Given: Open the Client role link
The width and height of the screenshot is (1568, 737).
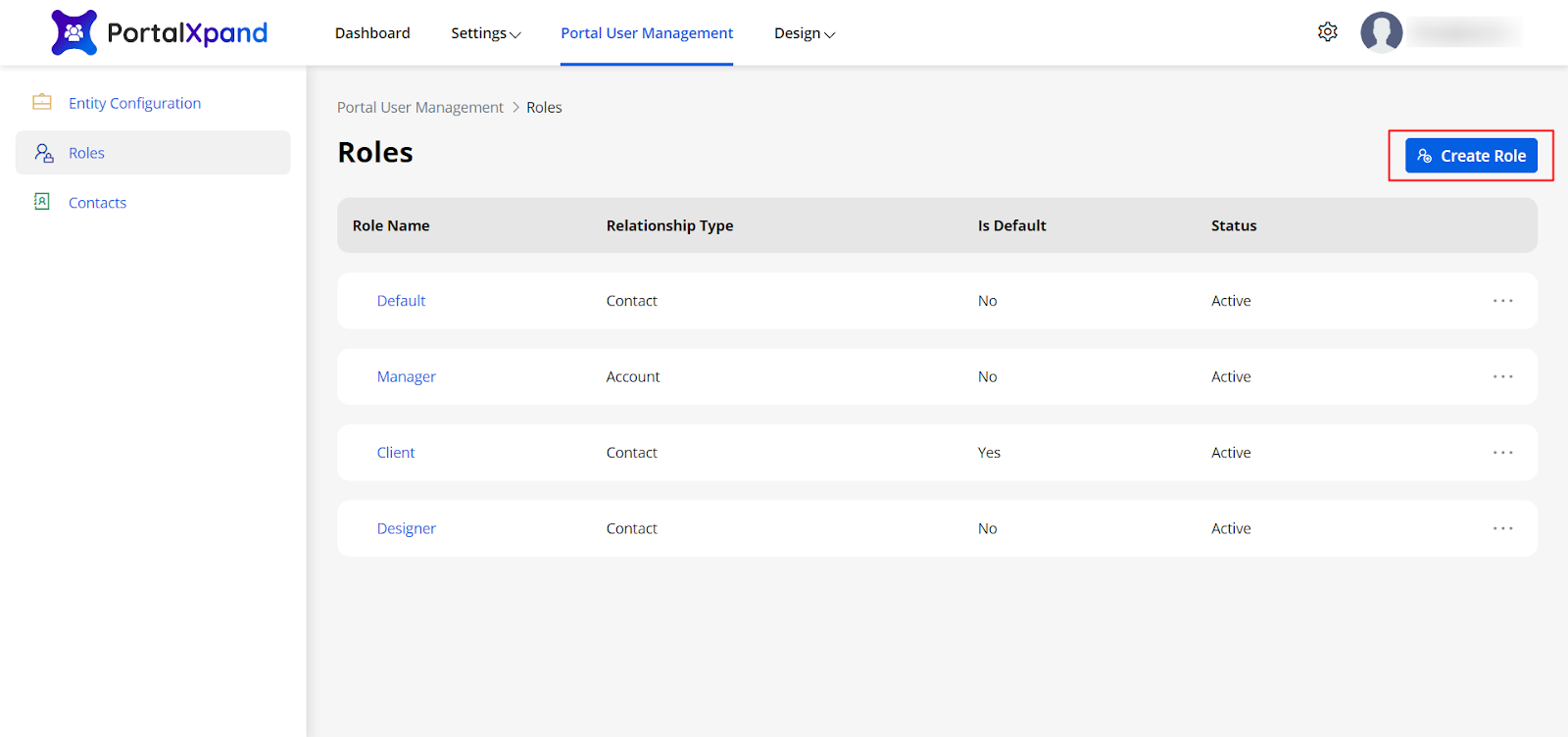Looking at the screenshot, I should (x=396, y=453).
